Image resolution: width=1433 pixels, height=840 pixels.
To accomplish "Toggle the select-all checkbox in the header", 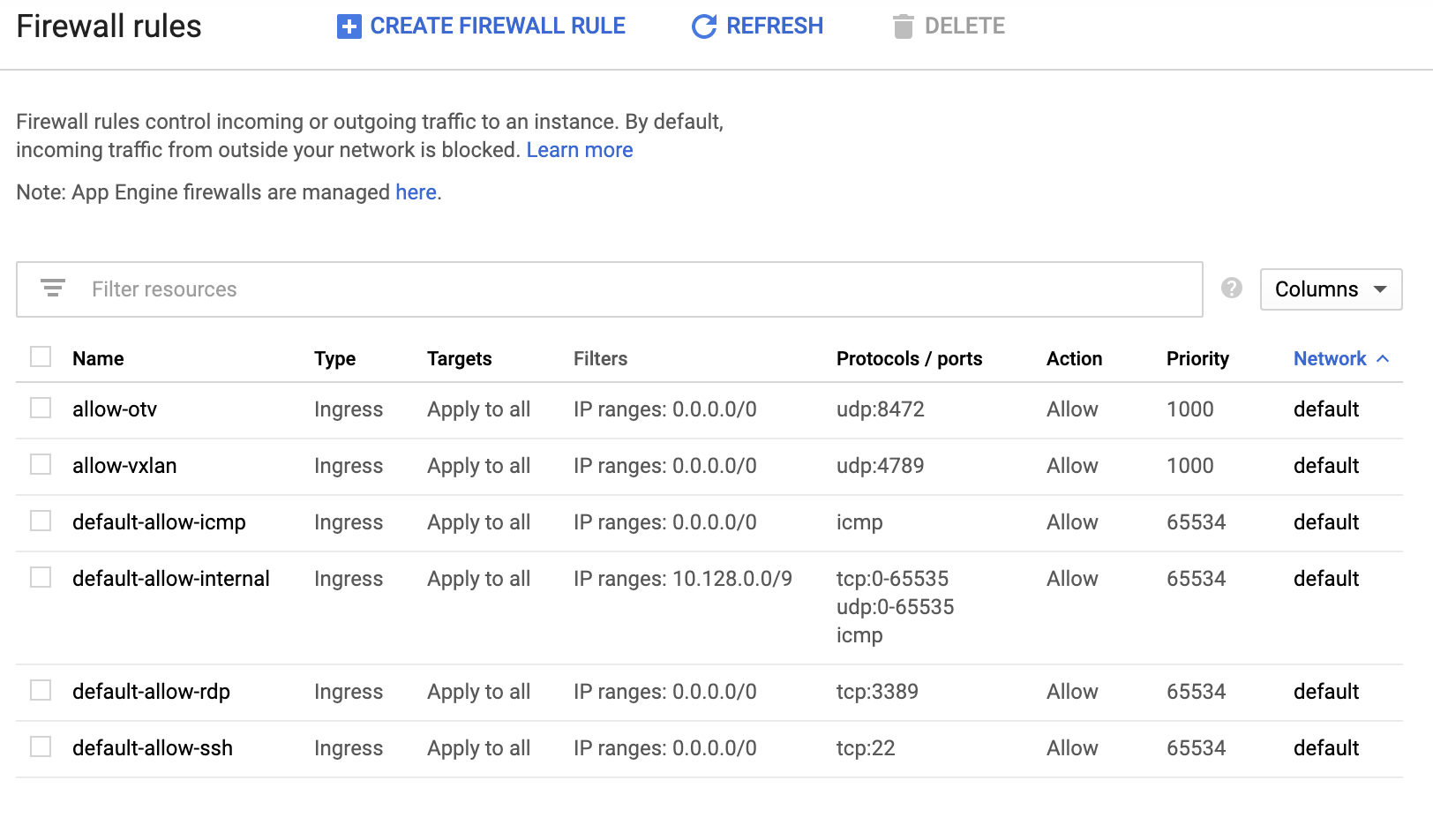I will (41, 356).
